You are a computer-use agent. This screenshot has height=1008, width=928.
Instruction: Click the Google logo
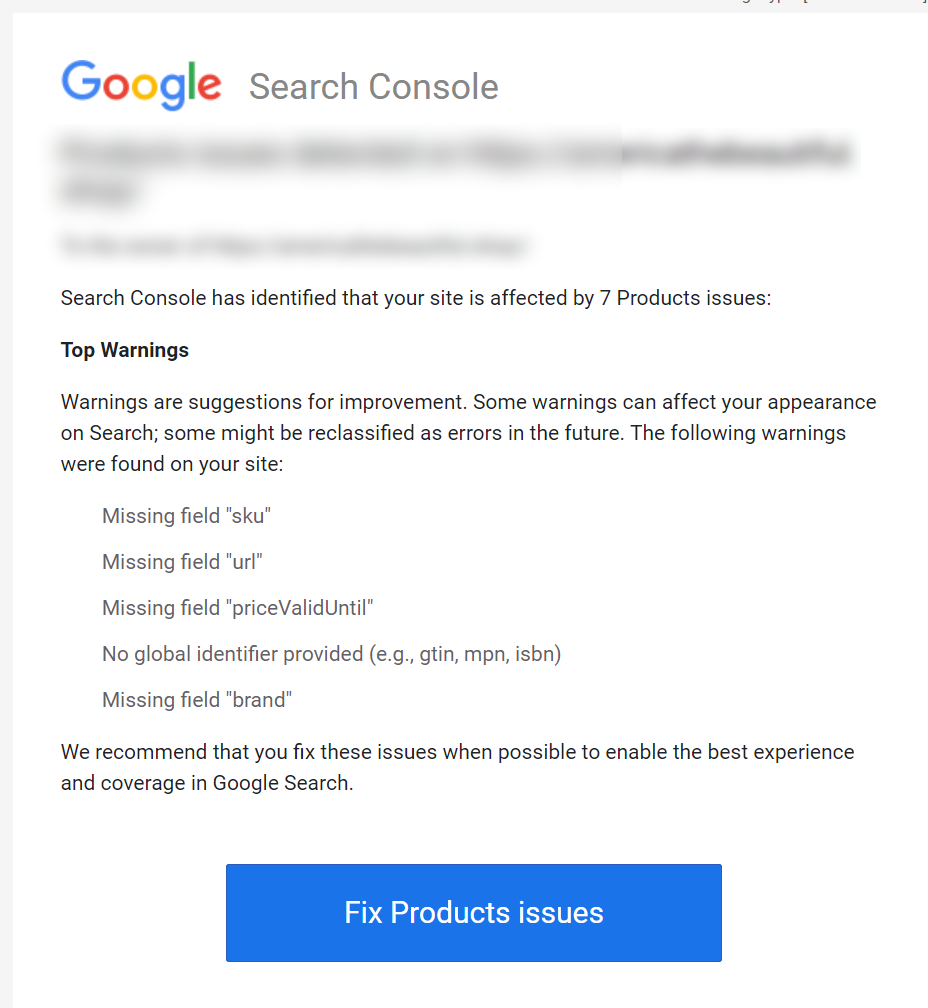[x=141, y=86]
